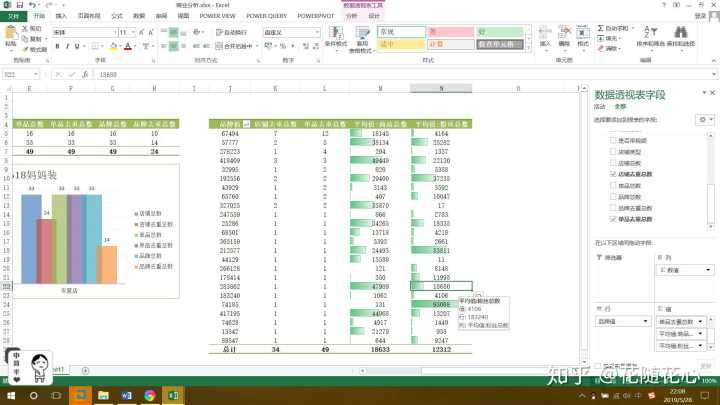720x405 pixels.
Task: Open the 文件 File tab
Action: (12, 17)
